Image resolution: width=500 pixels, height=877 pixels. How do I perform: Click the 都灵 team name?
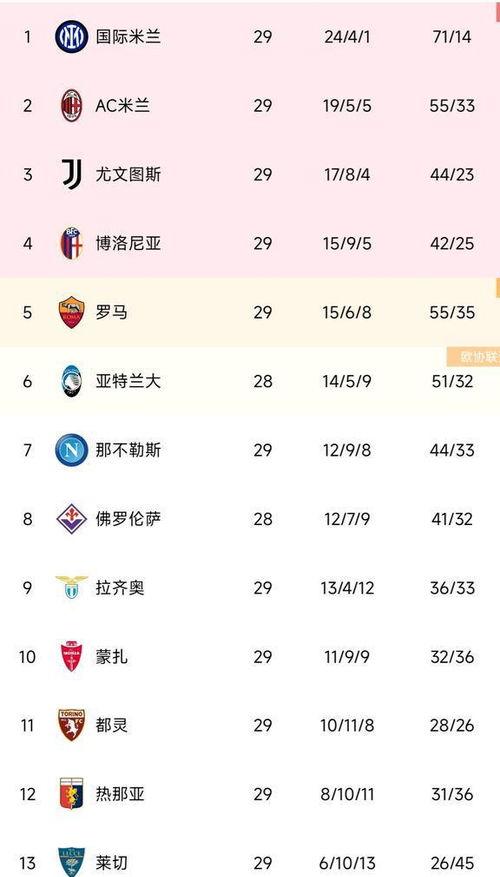pyautogui.click(x=111, y=725)
